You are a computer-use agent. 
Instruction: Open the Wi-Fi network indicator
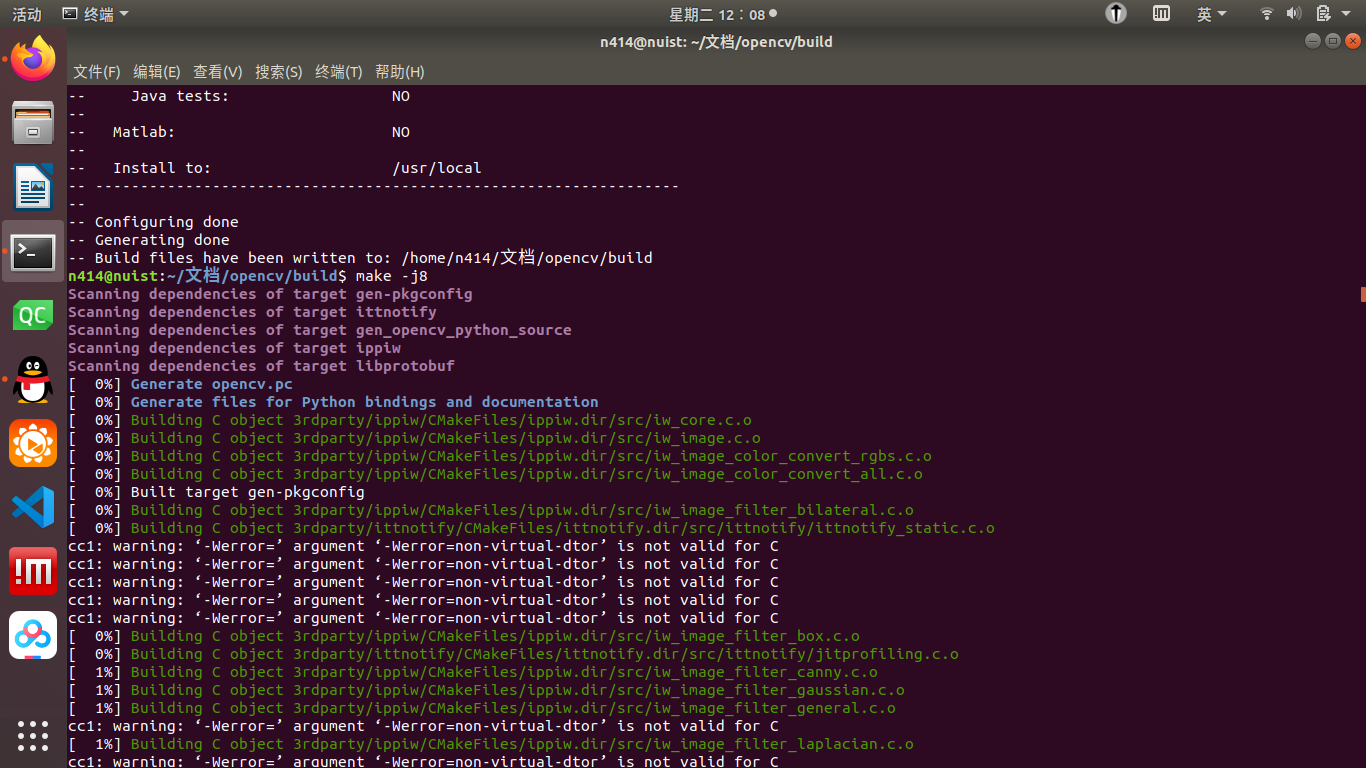click(x=1267, y=14)
